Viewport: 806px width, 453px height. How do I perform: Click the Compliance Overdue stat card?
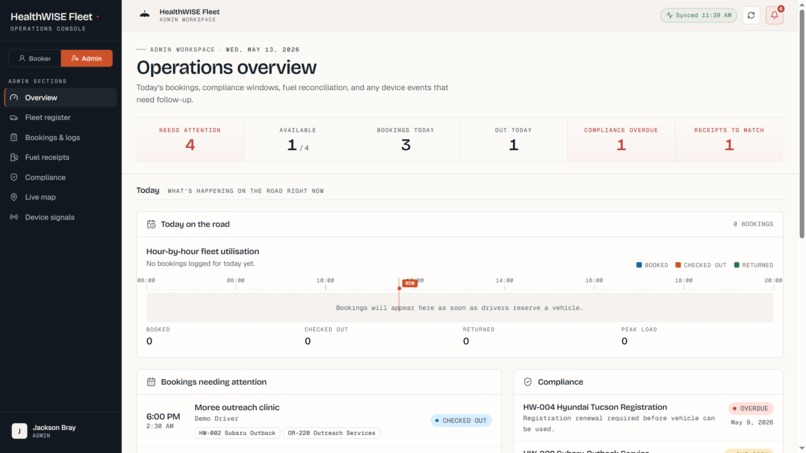(x=621, y=140)
